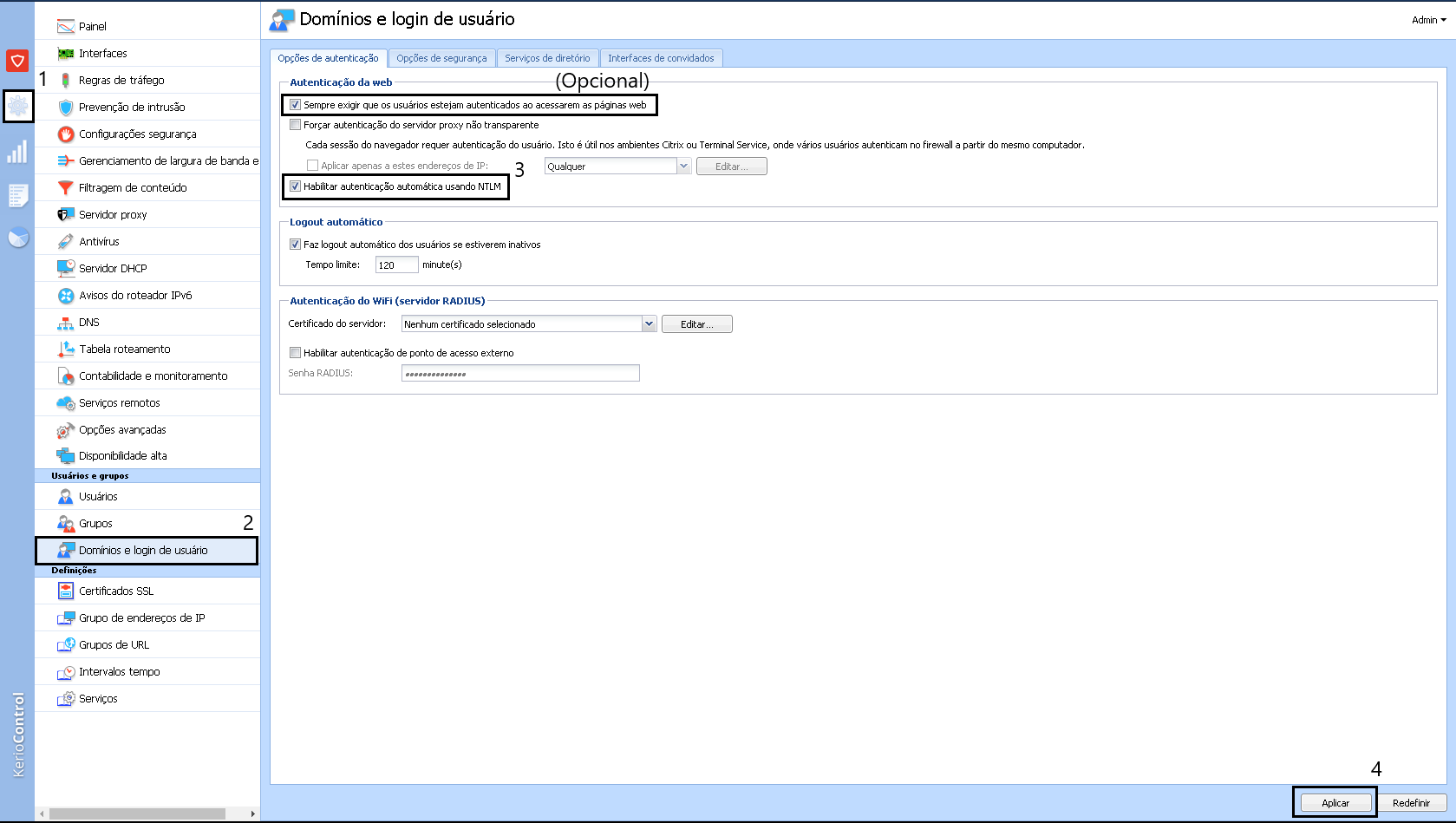Click the 'Senha RADIUS' password field
Image resolution: width=1456 pixels, height=823 pixels.
[520, 374]
